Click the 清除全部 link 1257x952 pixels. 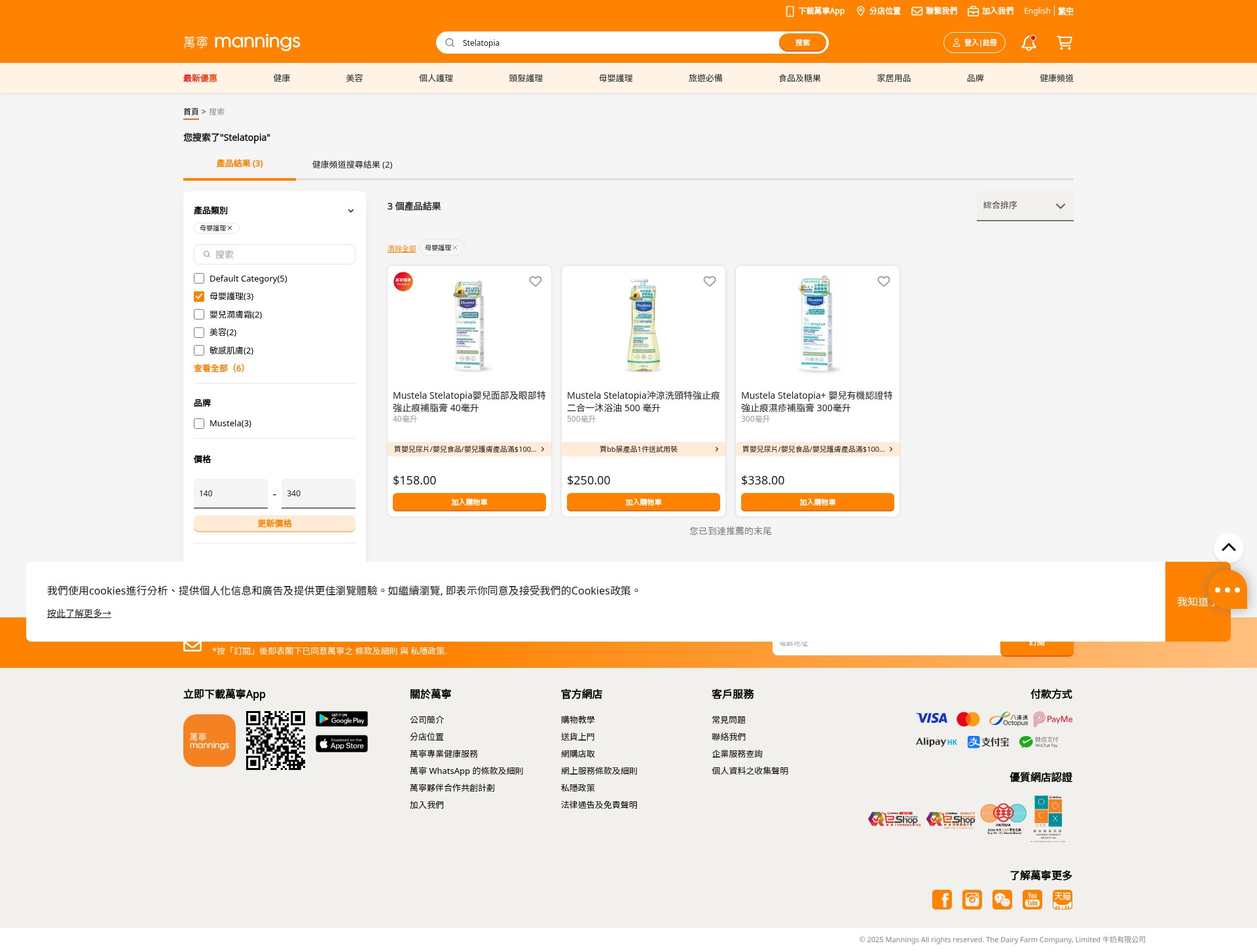pos(402,249)
